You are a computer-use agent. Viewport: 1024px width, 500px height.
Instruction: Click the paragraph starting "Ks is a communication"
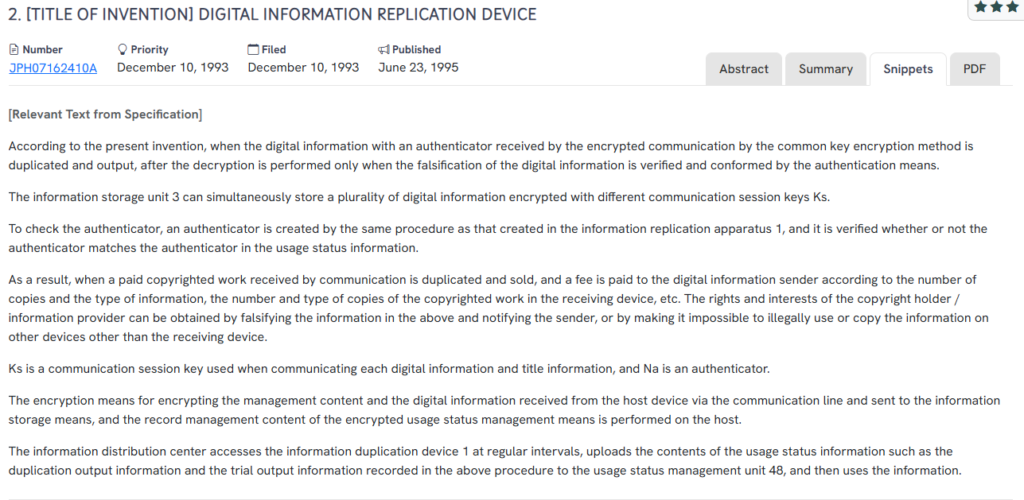click(389, 368)
